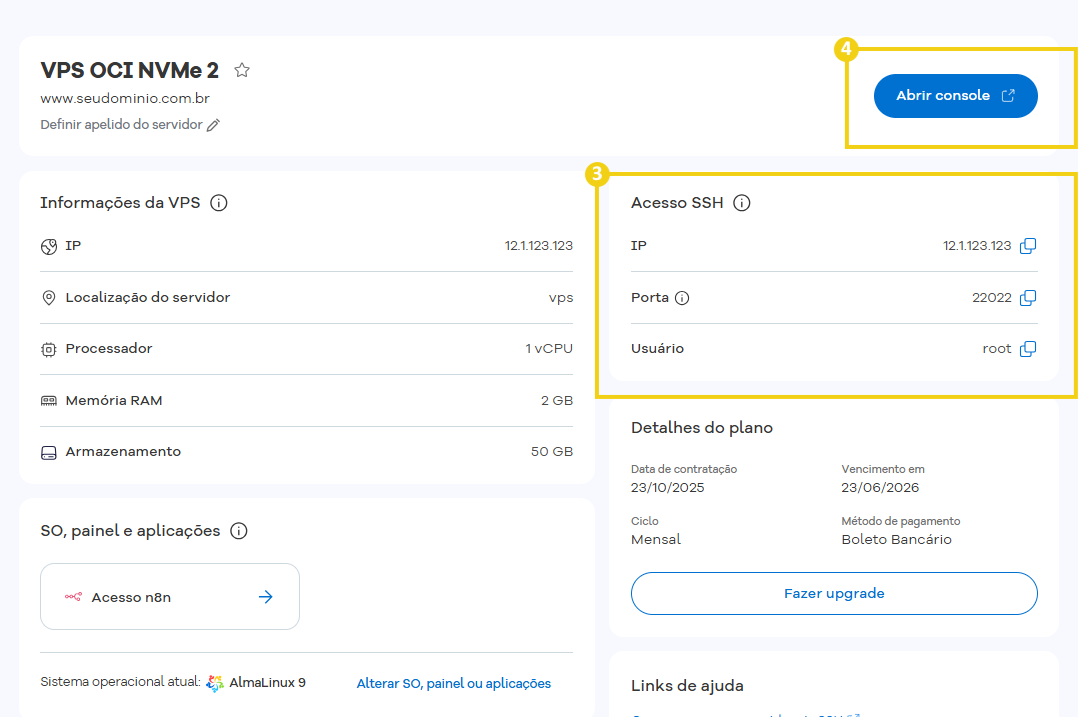This screenshot has height=717, width=1078.
Task: Click the Links de ajuda heading
Action: coord(688,685)
